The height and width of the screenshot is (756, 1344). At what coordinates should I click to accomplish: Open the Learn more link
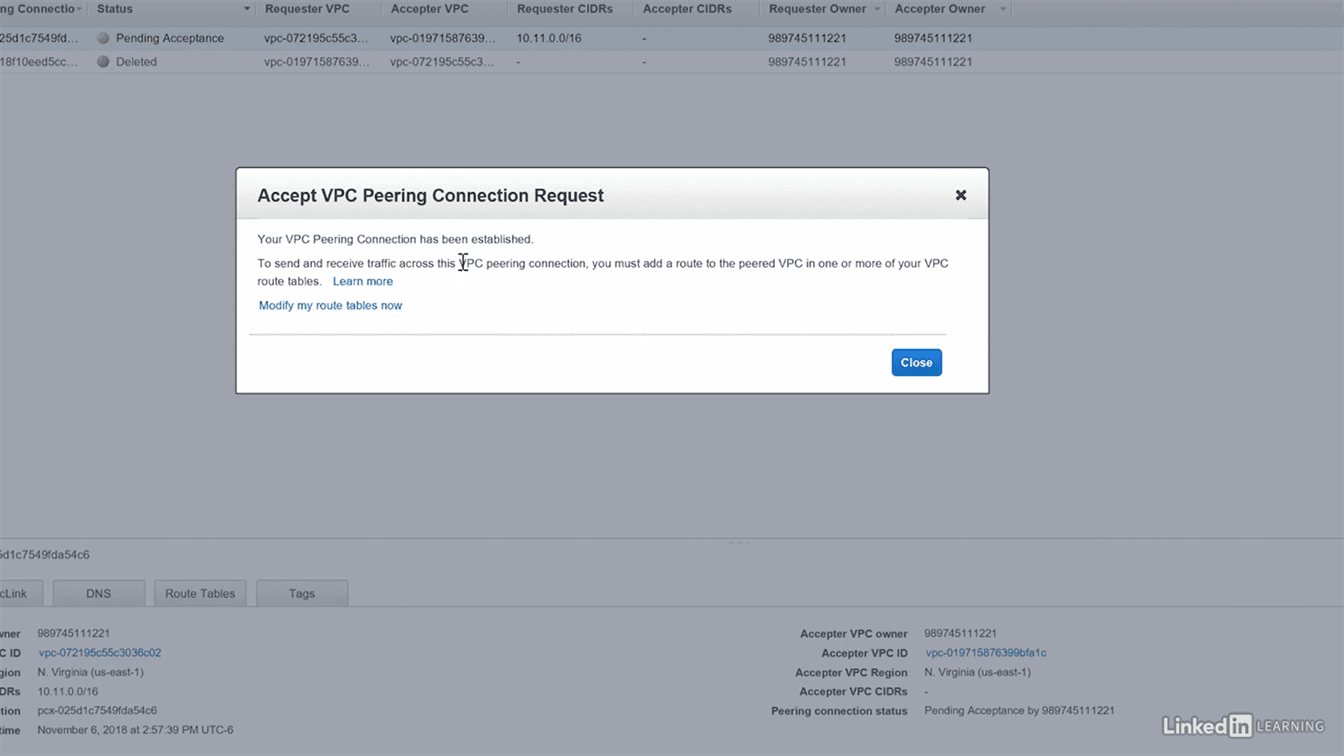coord(362,282)
